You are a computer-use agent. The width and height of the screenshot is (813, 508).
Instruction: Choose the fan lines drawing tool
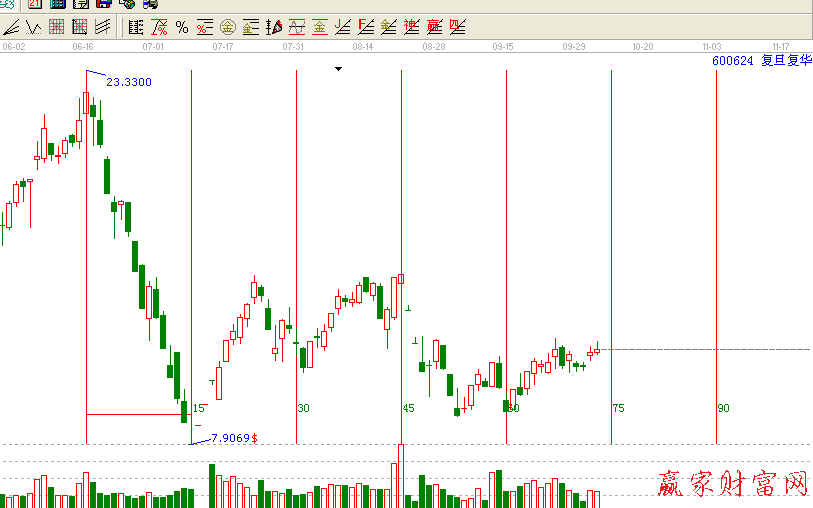point(102,27)
